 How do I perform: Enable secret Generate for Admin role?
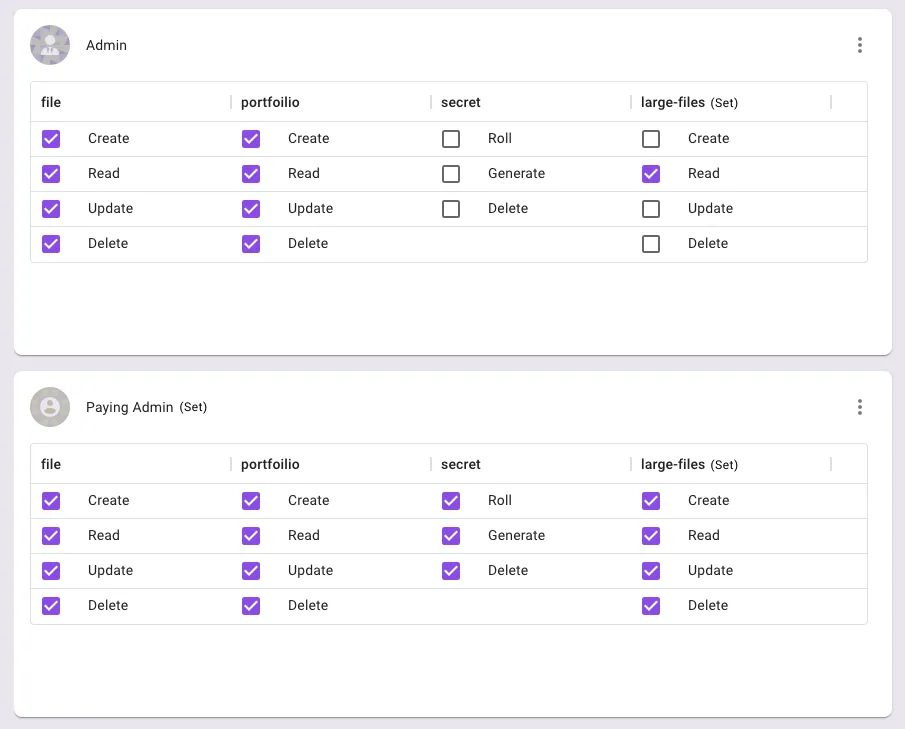coord(451,174)
